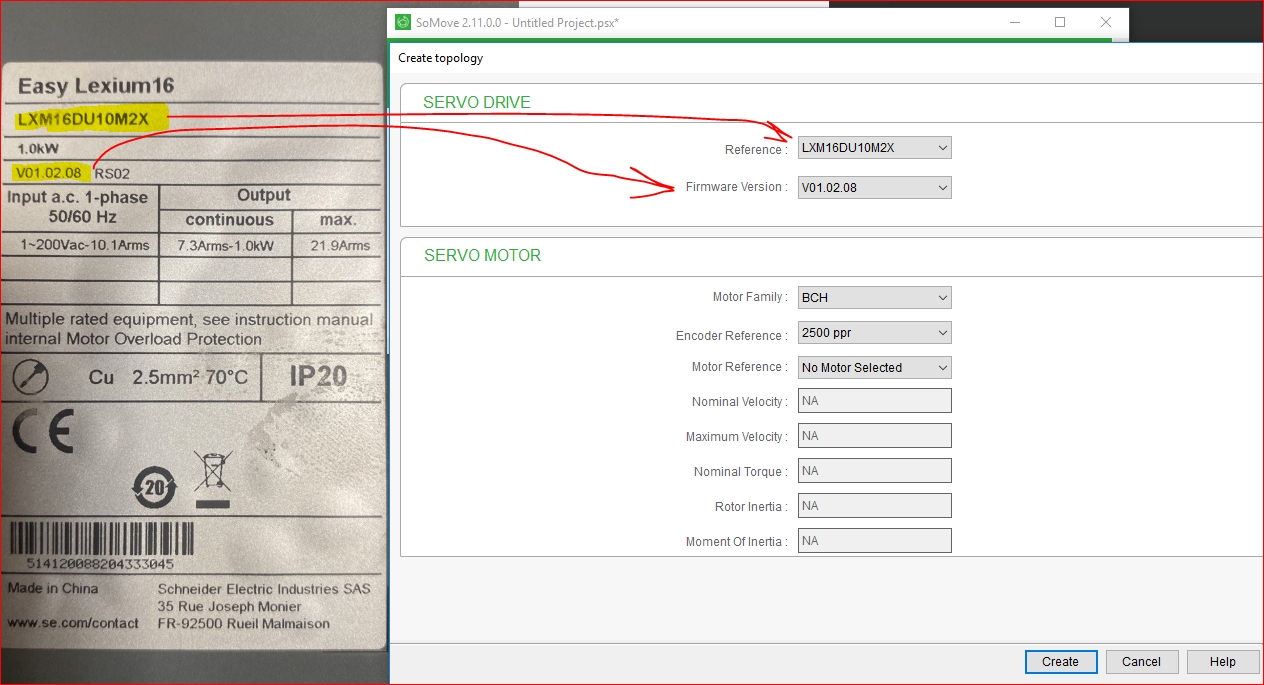Click the Rotor Inertia field

pos(874,506)
